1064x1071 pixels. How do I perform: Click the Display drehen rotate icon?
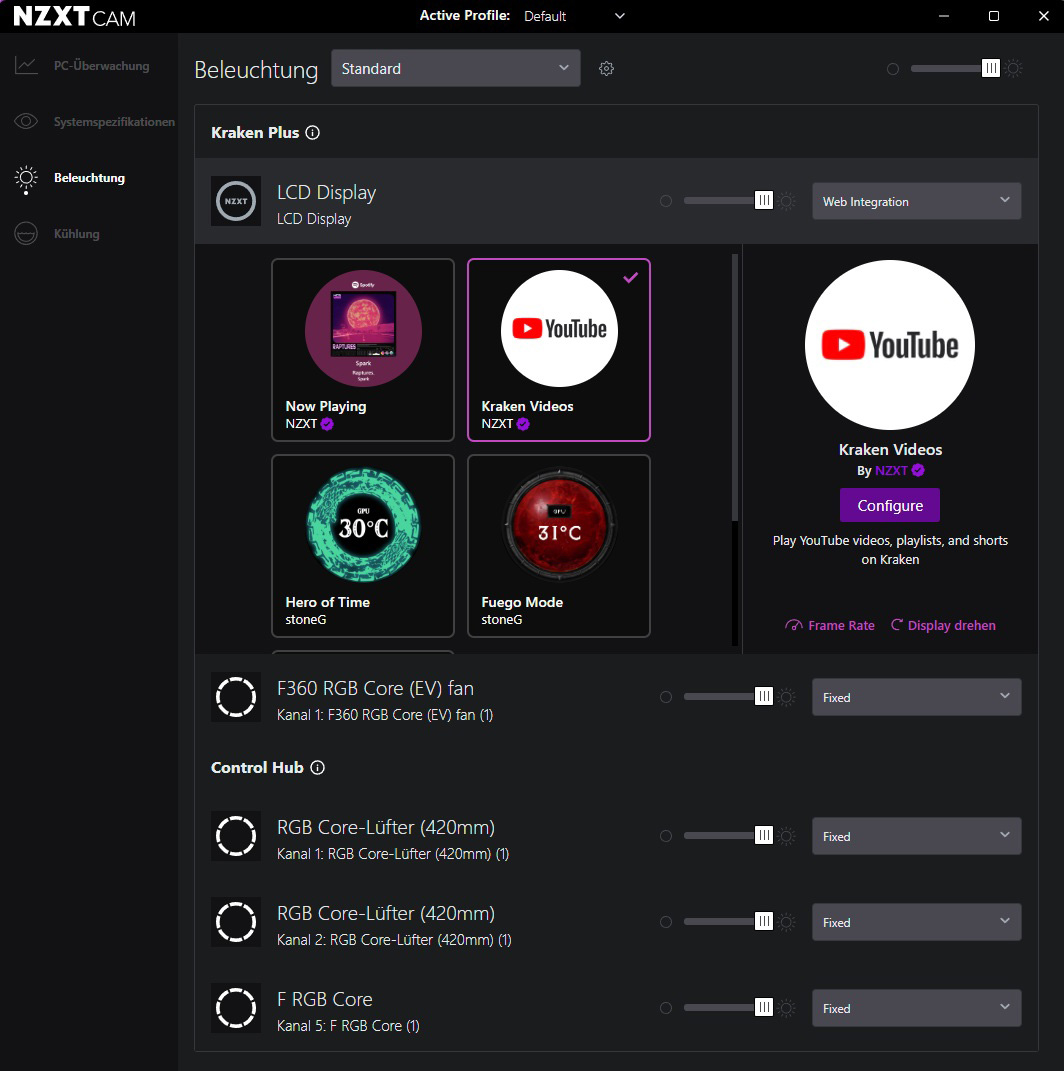897,624
